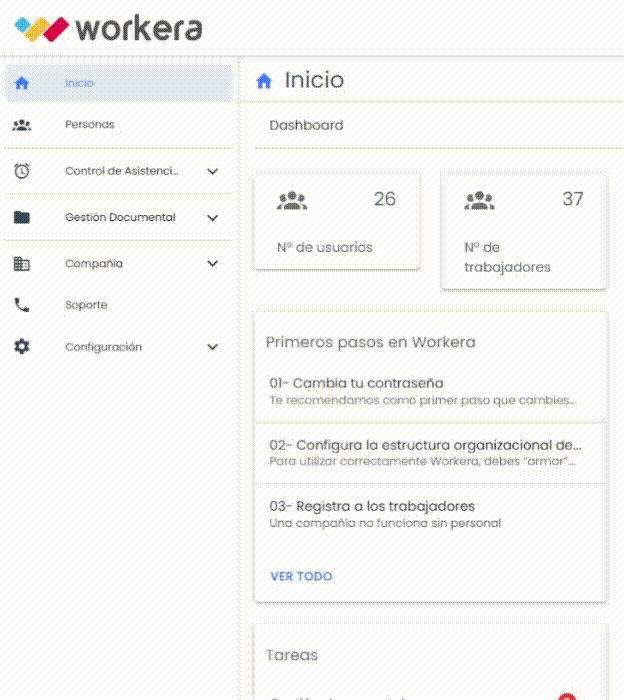Click the Gestión Documental folder icon
624x700 pixels.
tap(22, 217)
